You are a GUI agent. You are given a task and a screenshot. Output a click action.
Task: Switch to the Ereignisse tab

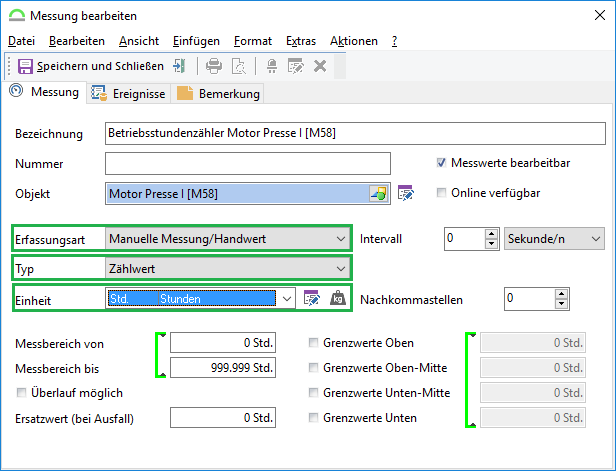128,93
